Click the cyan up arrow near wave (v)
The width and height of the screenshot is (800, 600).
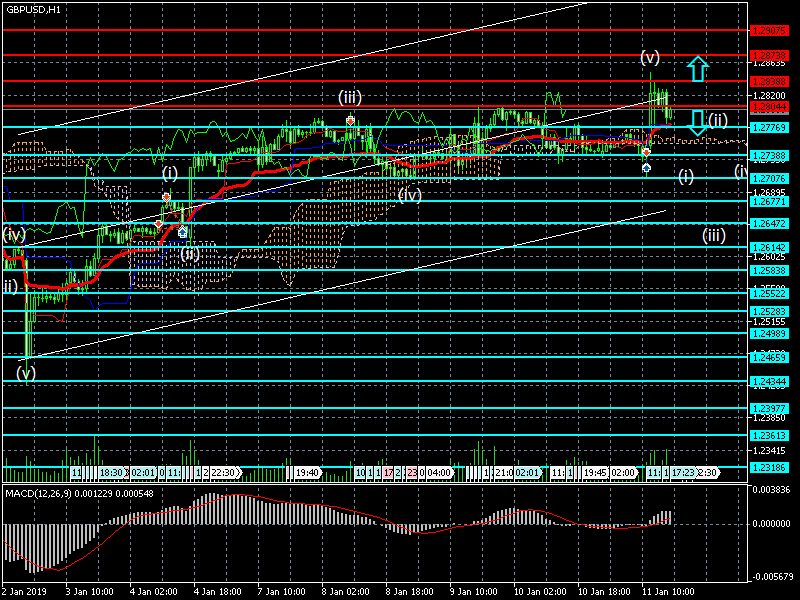(x=697, y=69)
